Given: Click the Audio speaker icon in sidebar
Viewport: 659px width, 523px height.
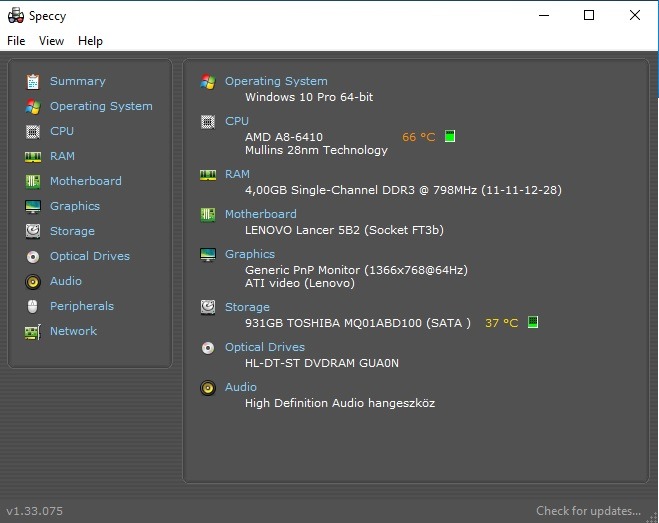Looking at the screenshot, I should (33, 281).
